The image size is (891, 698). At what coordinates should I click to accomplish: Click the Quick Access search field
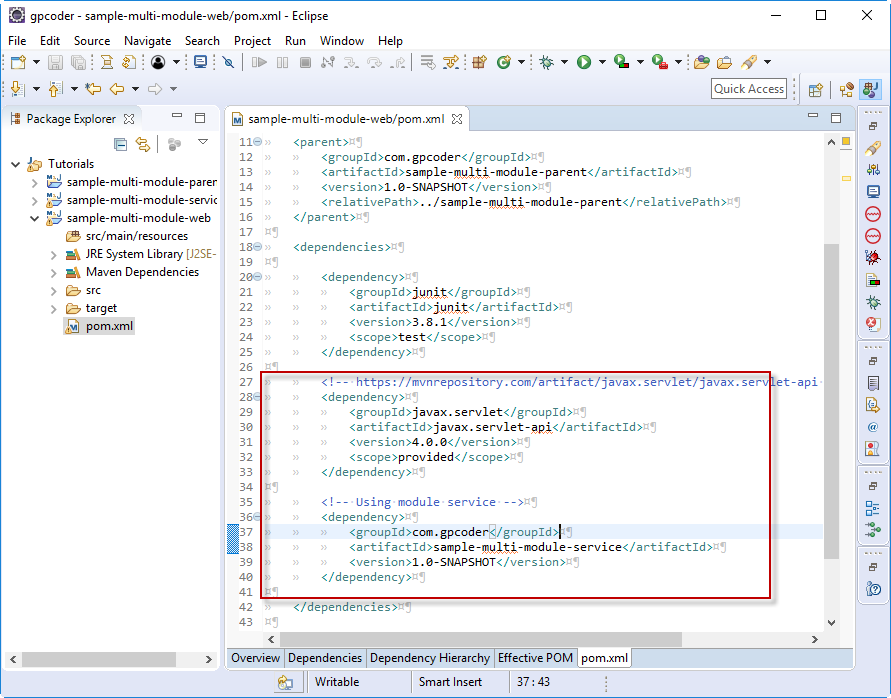tap(749, 89)
